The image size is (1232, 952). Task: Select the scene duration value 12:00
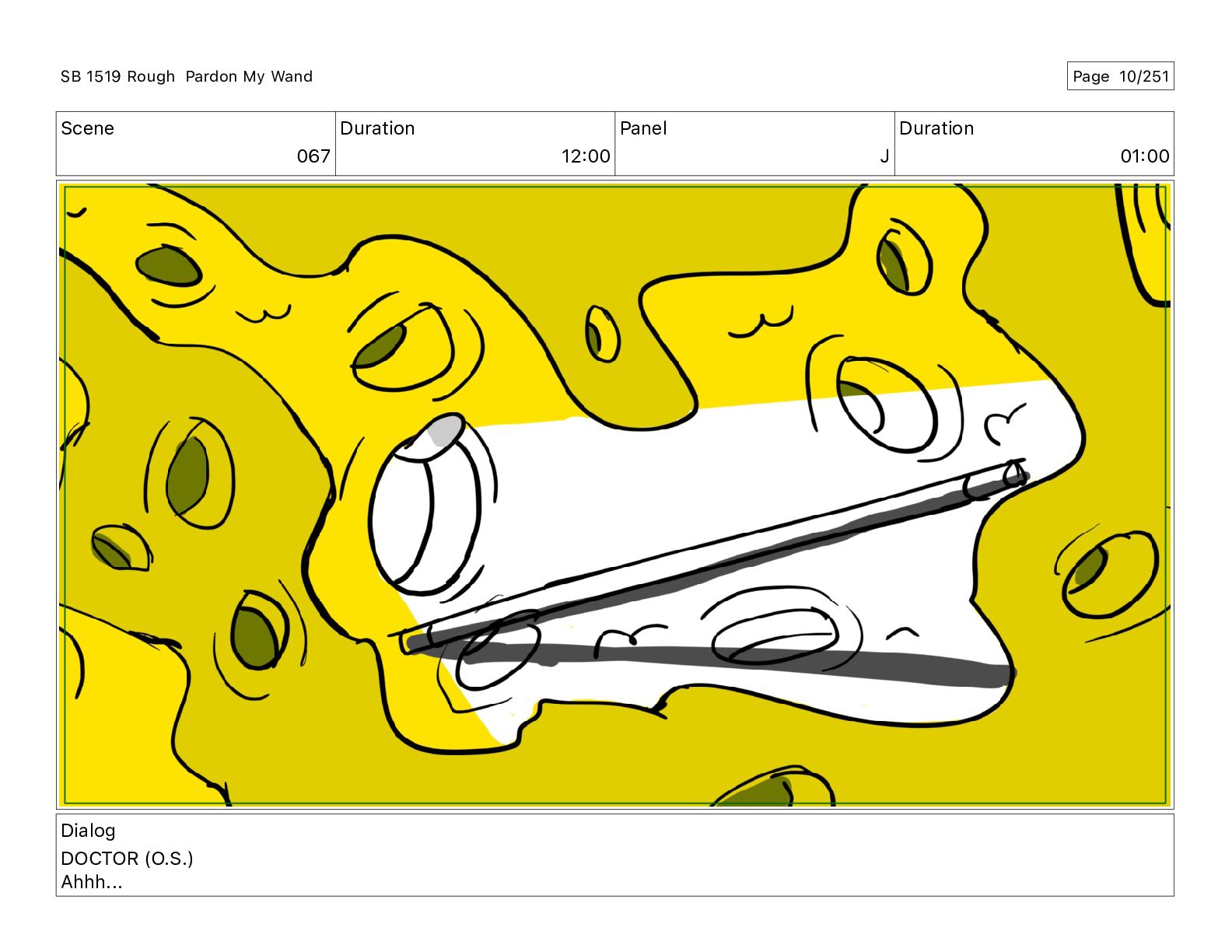tap(586, 156)
